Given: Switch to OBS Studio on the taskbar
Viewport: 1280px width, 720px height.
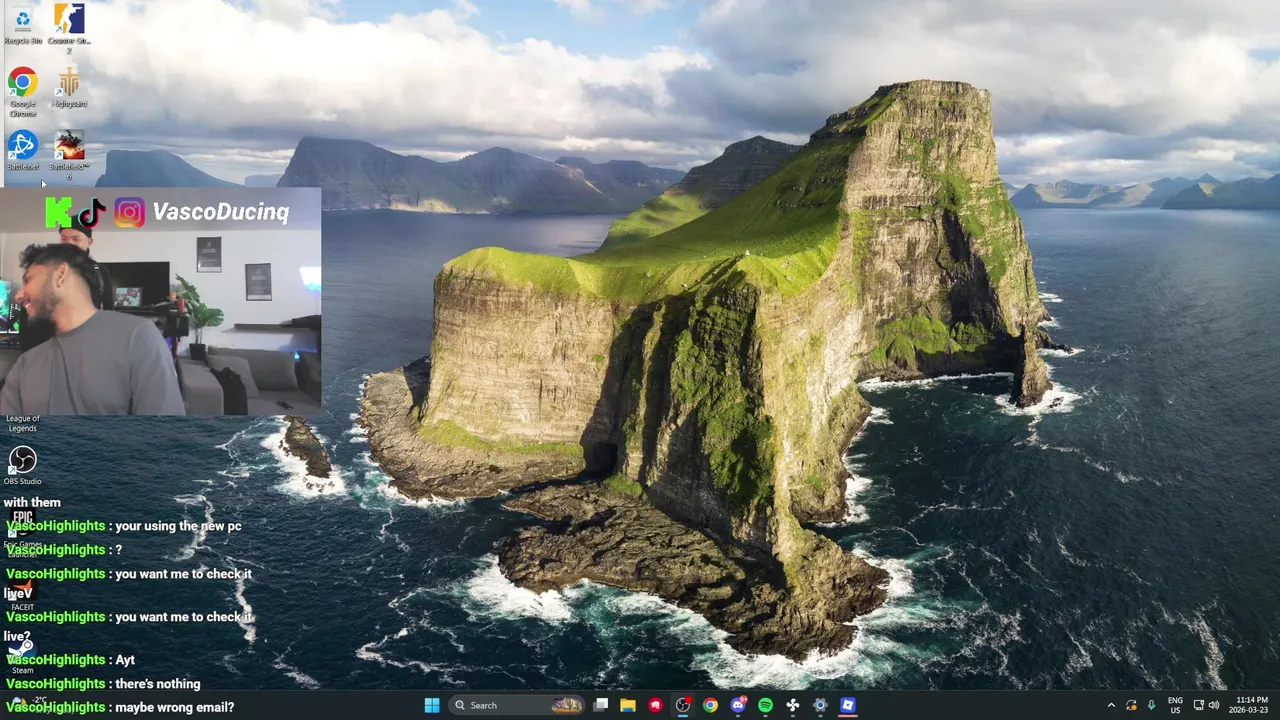Looking at the screenshot, I should (x=683, y=705).
